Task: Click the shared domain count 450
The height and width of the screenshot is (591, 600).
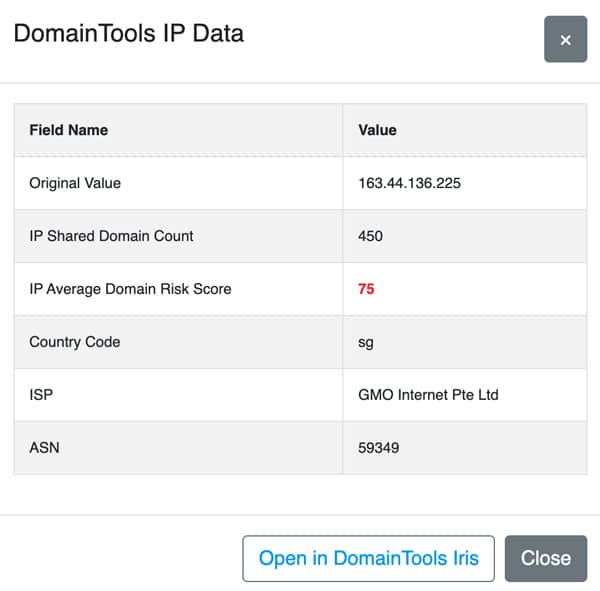Action: (x=370, y=236)
